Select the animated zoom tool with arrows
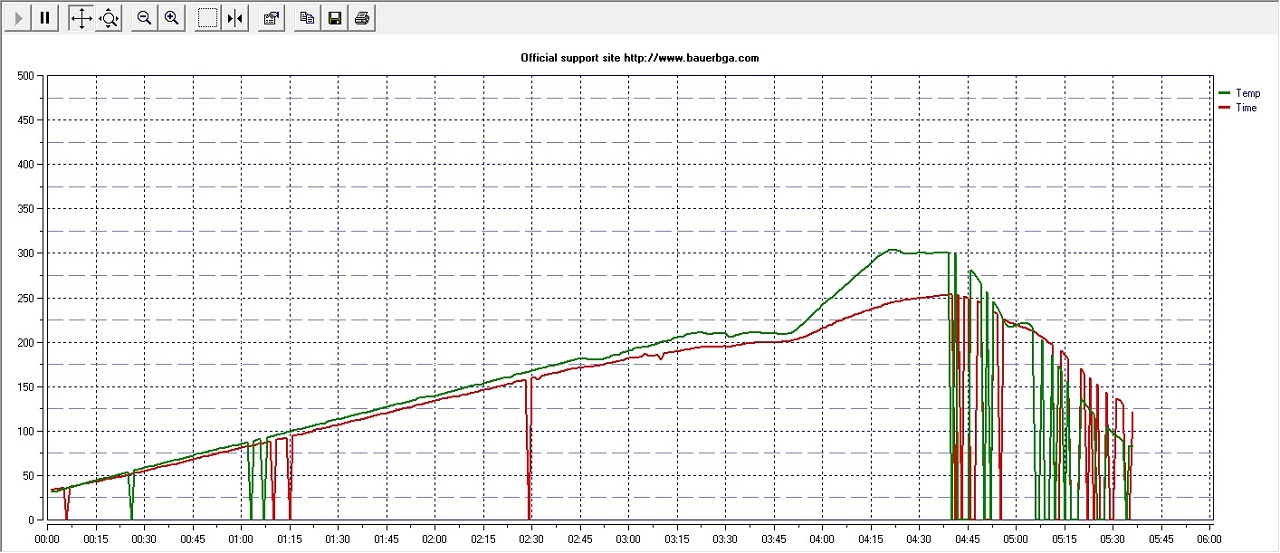 tap(108, 18)
